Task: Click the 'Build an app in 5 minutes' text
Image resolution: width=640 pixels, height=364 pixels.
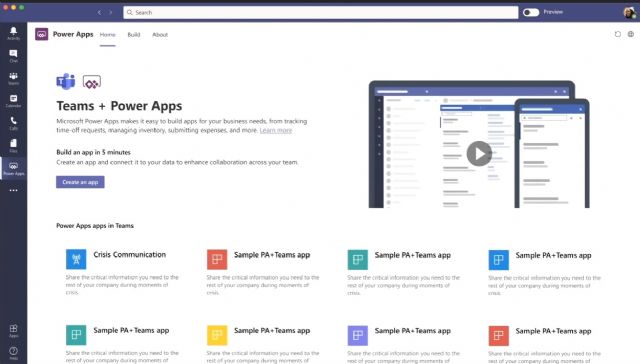Action: [x=93, y=152]
